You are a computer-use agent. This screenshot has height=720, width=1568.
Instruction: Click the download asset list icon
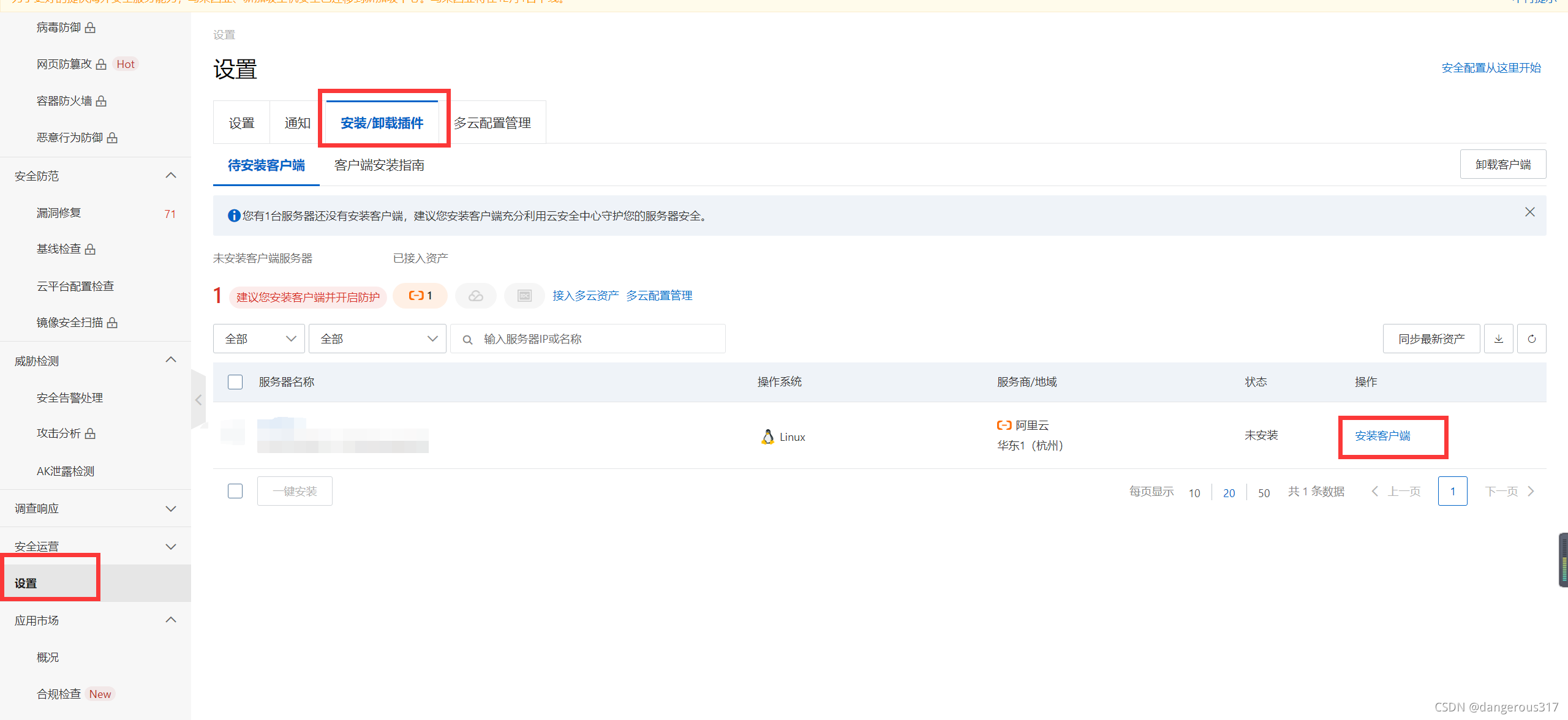point(1498,339)
